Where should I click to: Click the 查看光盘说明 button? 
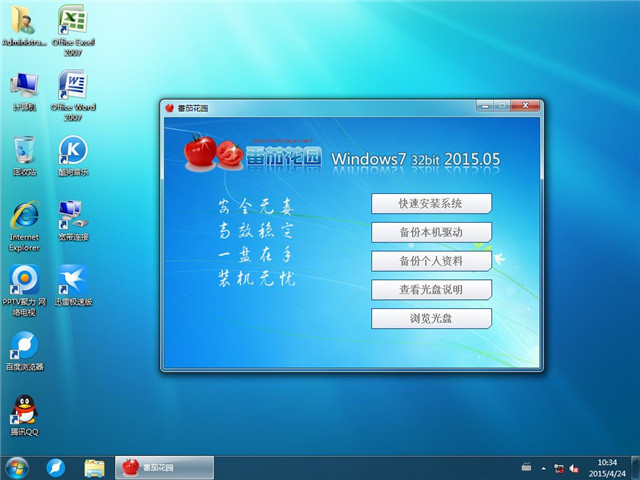(x=431, y=289)
